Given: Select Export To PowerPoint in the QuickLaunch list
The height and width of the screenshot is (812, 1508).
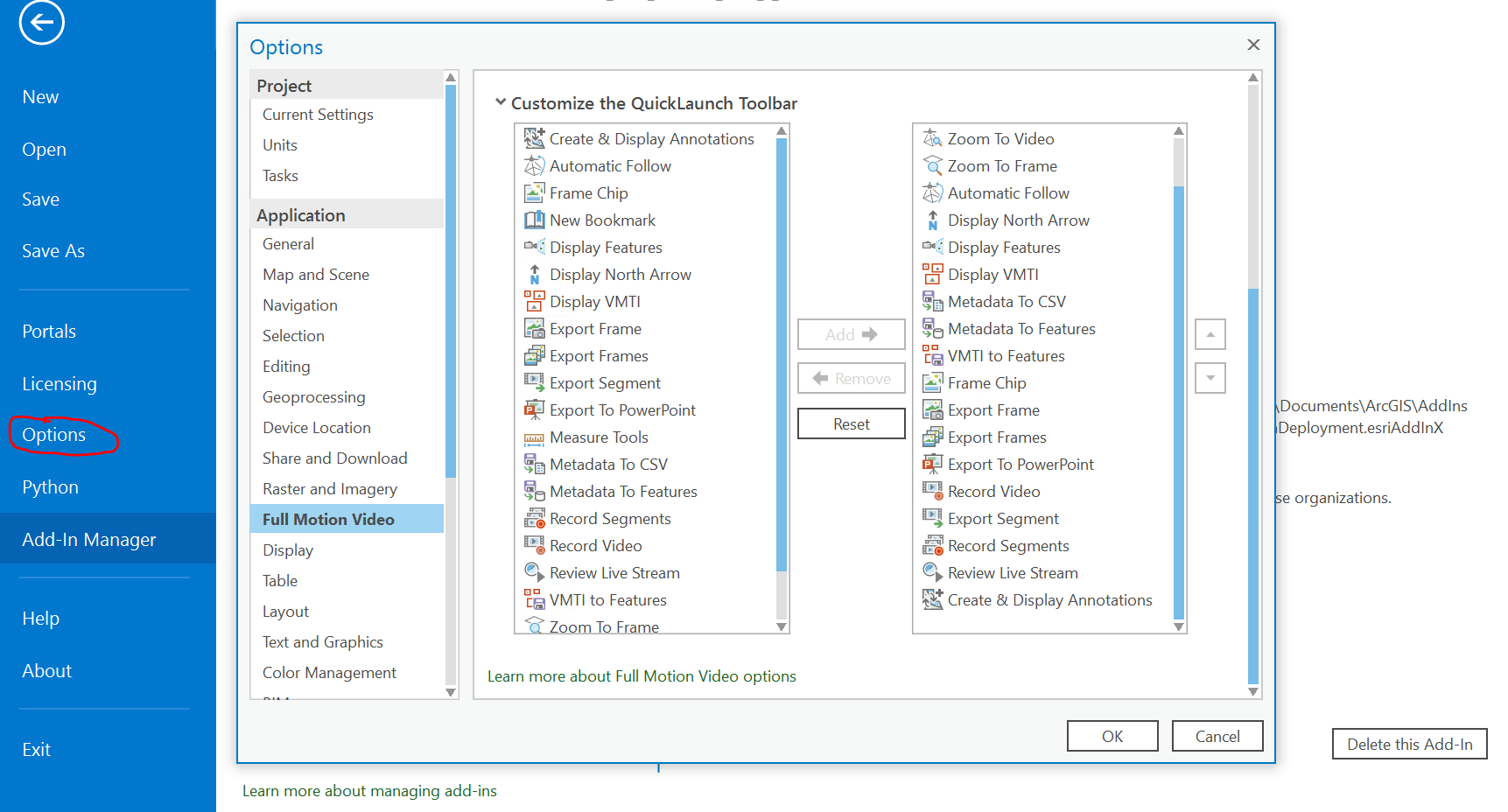Looking at the screenshot, I should 1020,464.
